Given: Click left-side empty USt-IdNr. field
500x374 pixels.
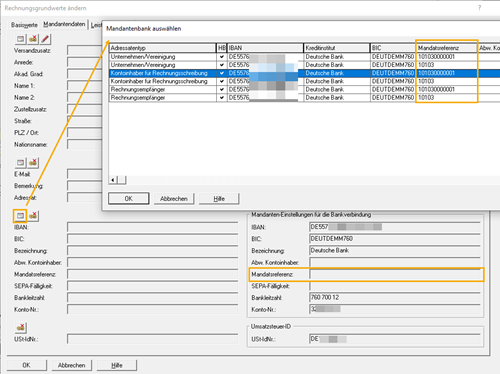Looking at the screenshot, I should pos(152,339).
